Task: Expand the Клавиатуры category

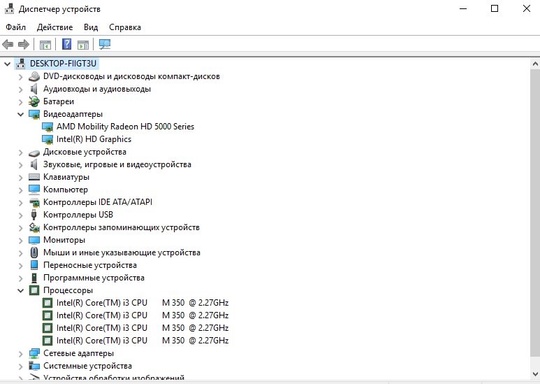Action: [20, 177]
